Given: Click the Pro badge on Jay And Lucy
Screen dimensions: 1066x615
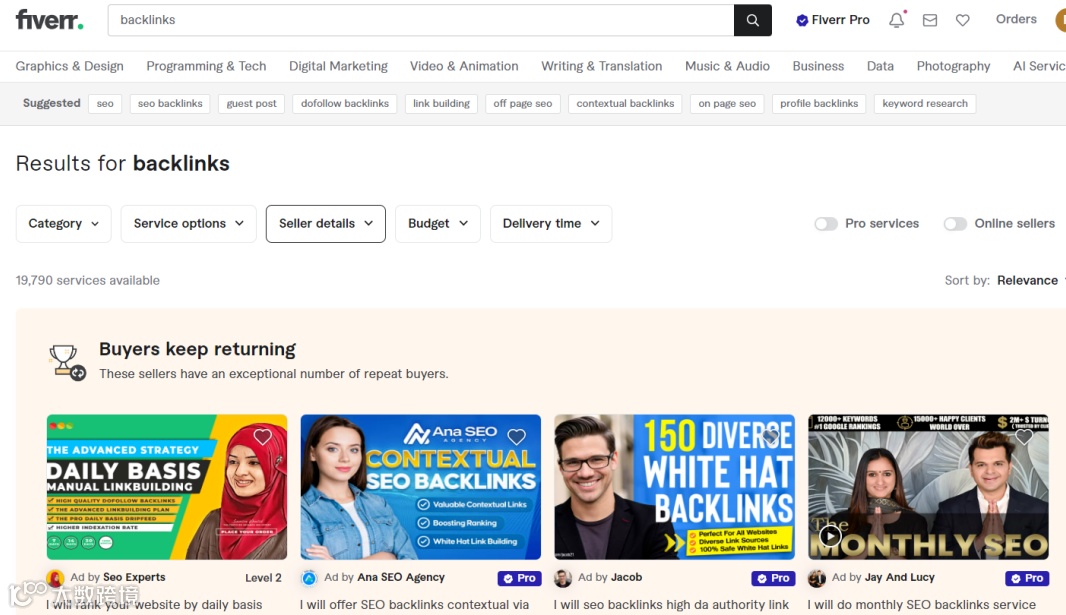Looking at the screenshot, I should pos(1027,578).
